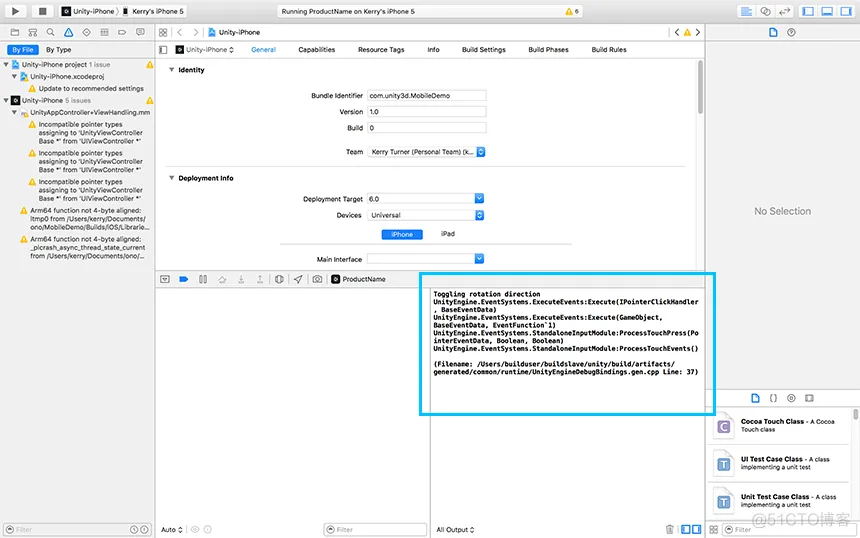Toggle breakpoints activation in debug bar
Screen dimensions: 860x538
(x=184, y=279)
